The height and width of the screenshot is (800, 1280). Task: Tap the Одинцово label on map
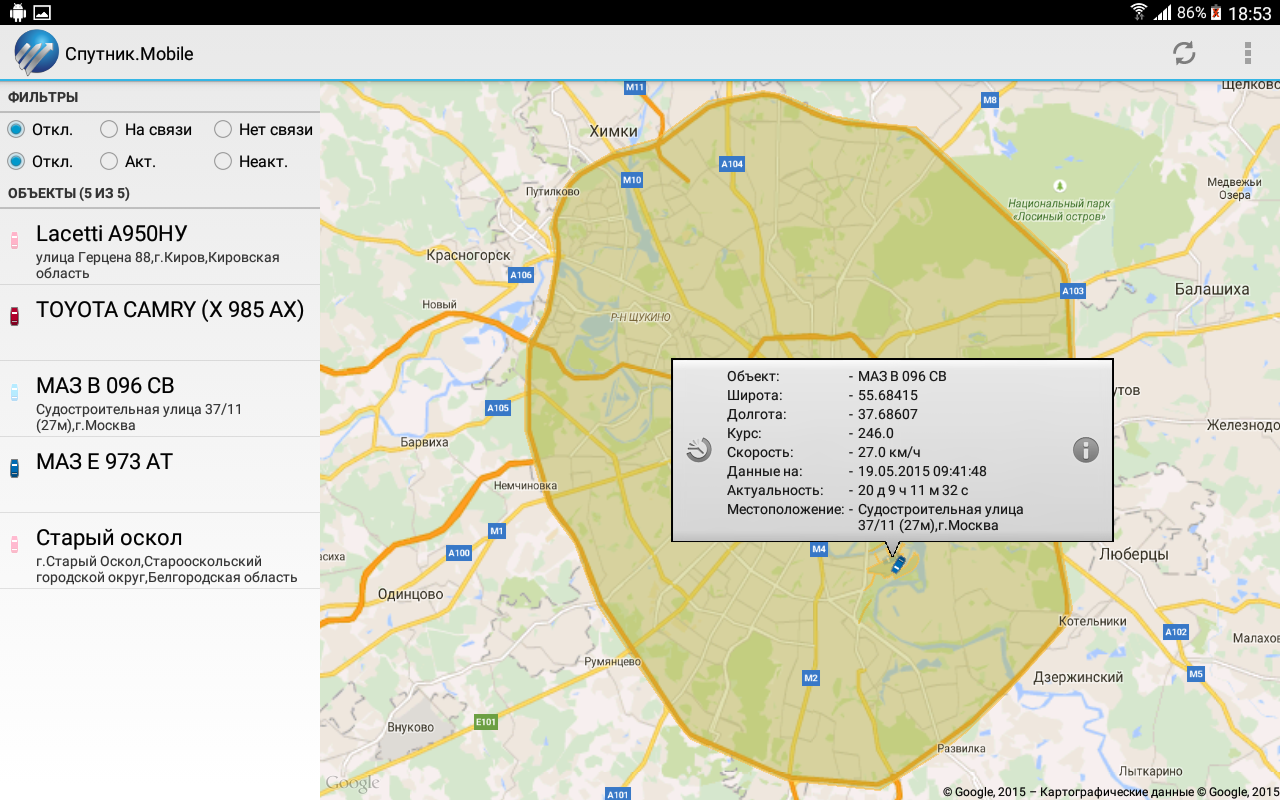click(410, 594)
